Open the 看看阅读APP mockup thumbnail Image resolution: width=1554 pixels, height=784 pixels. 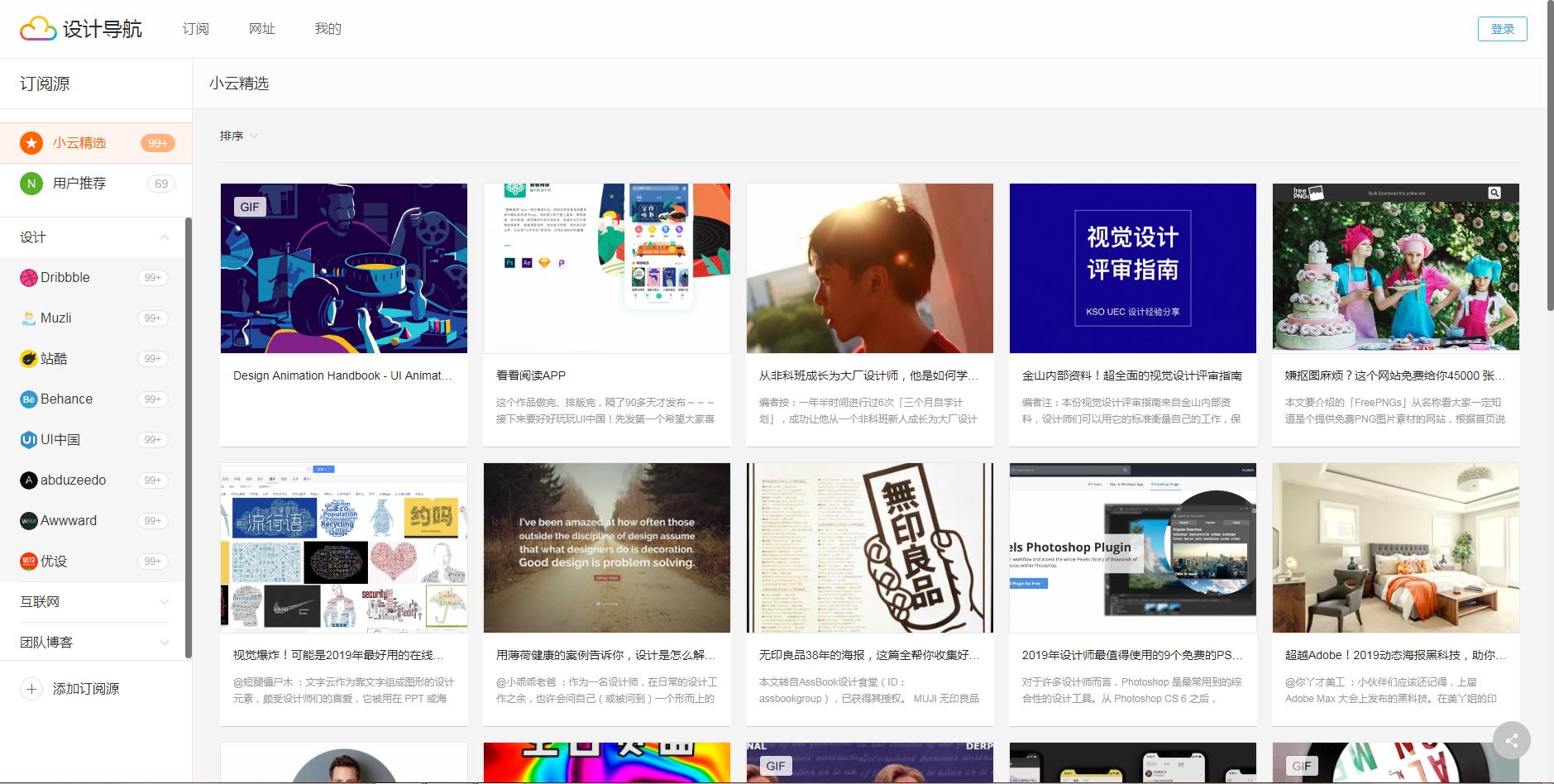(607, 268)
